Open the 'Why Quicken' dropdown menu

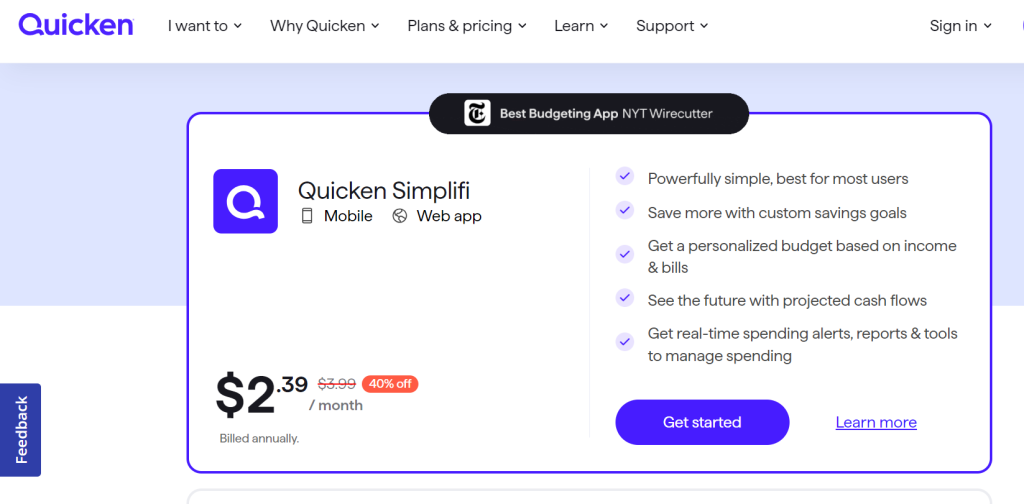tap(325, 26)
